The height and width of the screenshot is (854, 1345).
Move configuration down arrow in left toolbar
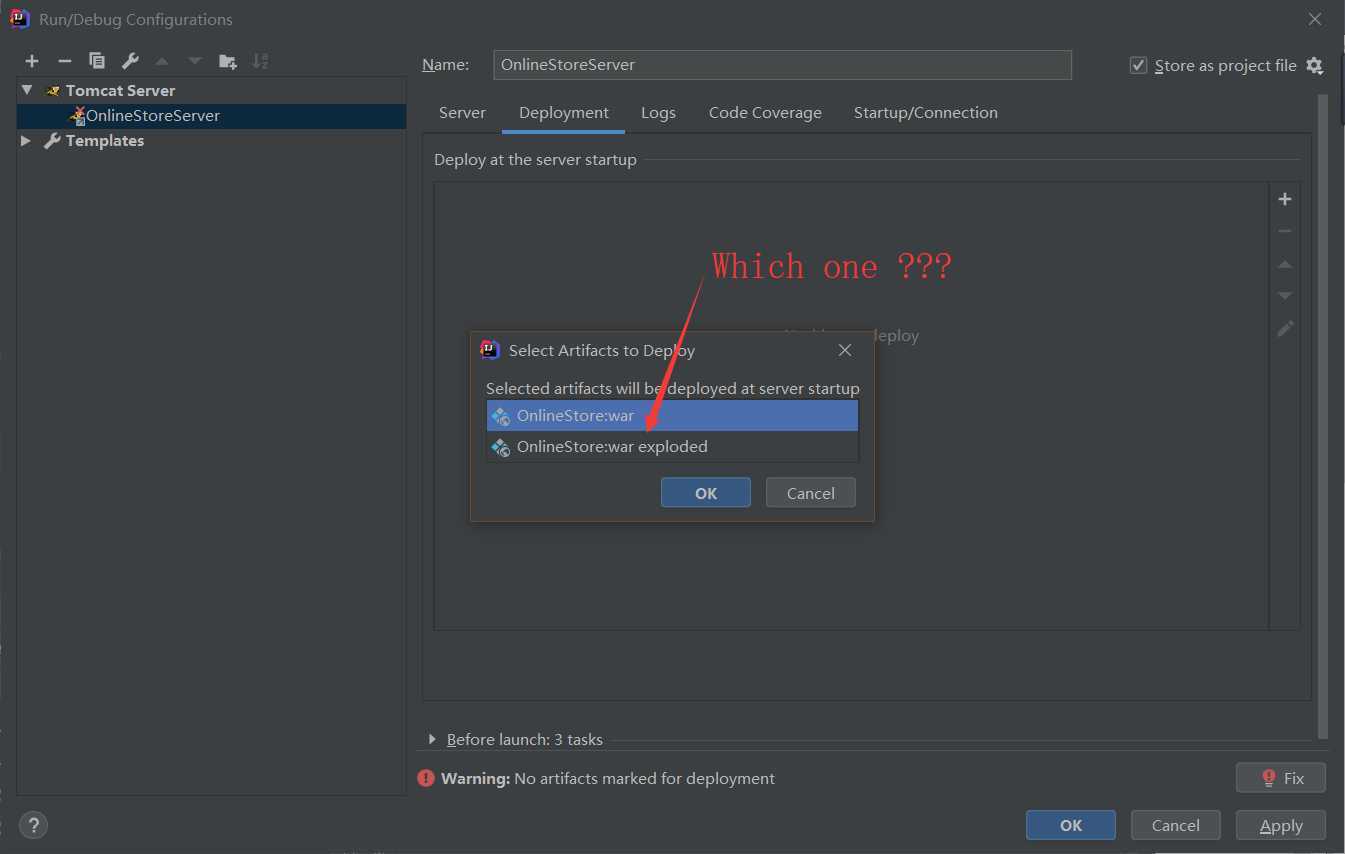195,61
